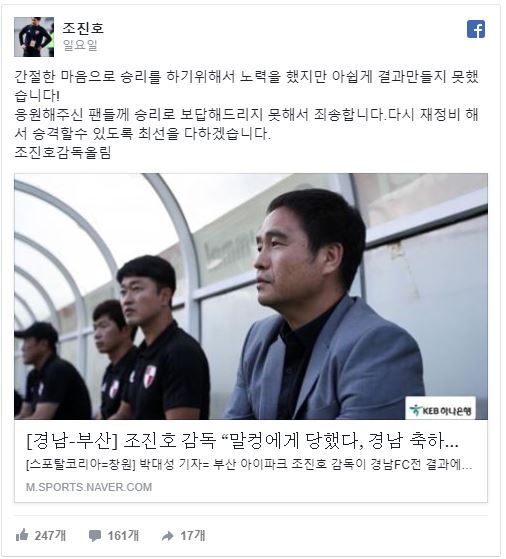Open the profile avatar beside 조진호
The height and width of the screenshot is (559, 506).
(34, 37)
